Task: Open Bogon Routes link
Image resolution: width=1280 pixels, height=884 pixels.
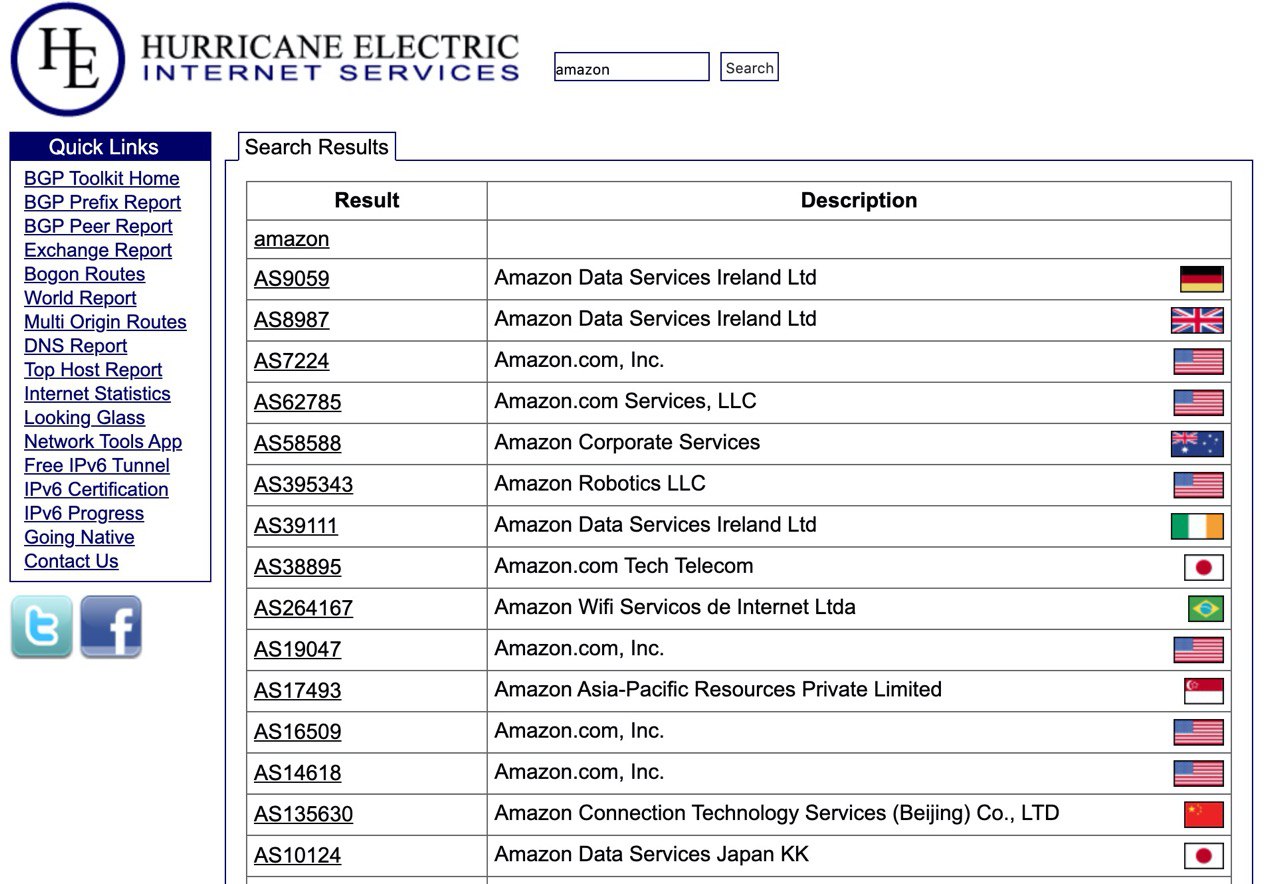Action: [84, 274]
